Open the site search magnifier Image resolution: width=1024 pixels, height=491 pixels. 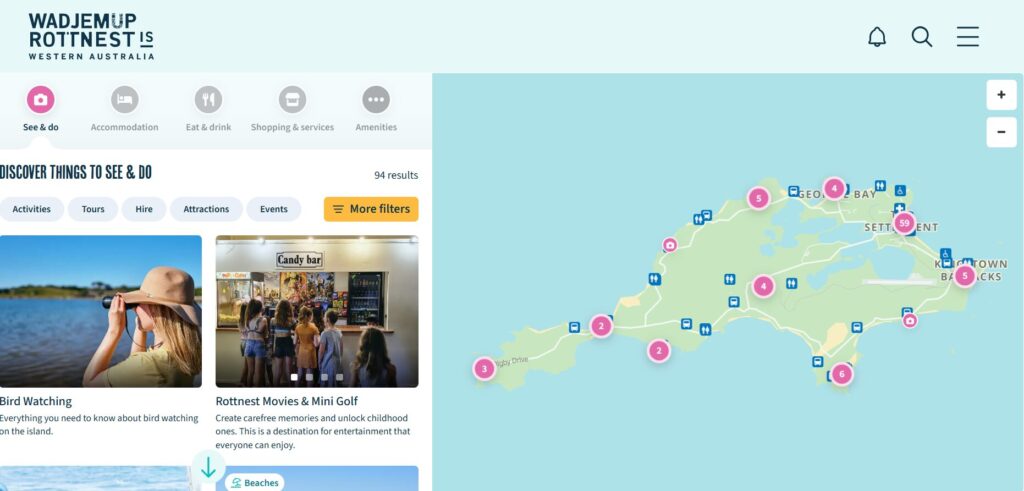tap(921, 37)
